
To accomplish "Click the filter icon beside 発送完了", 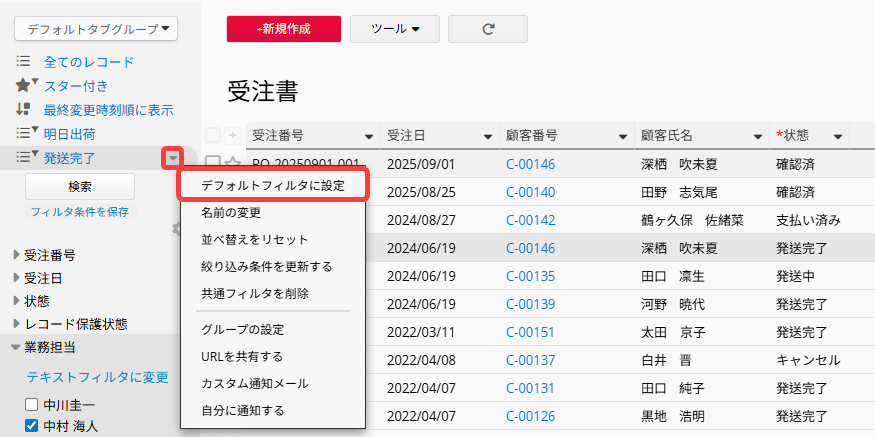I will tap(24, 156).
